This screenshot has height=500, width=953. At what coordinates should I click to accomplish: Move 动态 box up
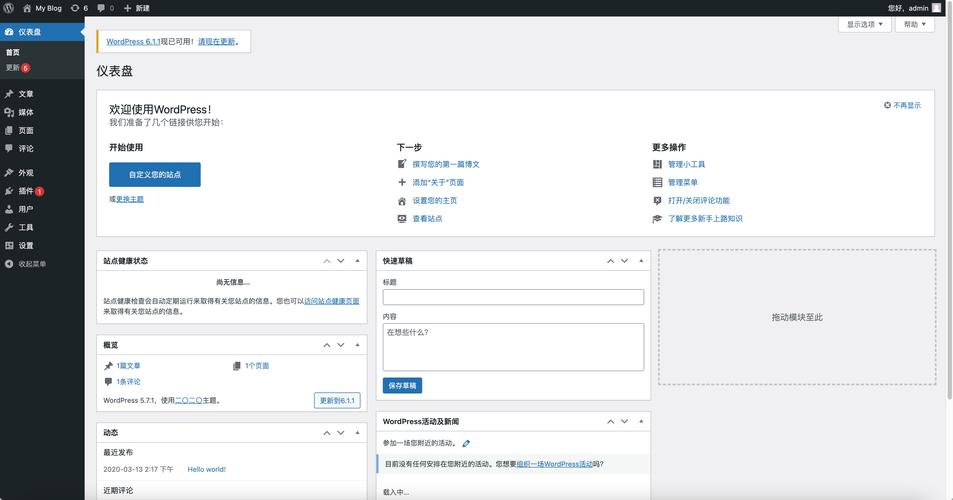coord(327,433)
